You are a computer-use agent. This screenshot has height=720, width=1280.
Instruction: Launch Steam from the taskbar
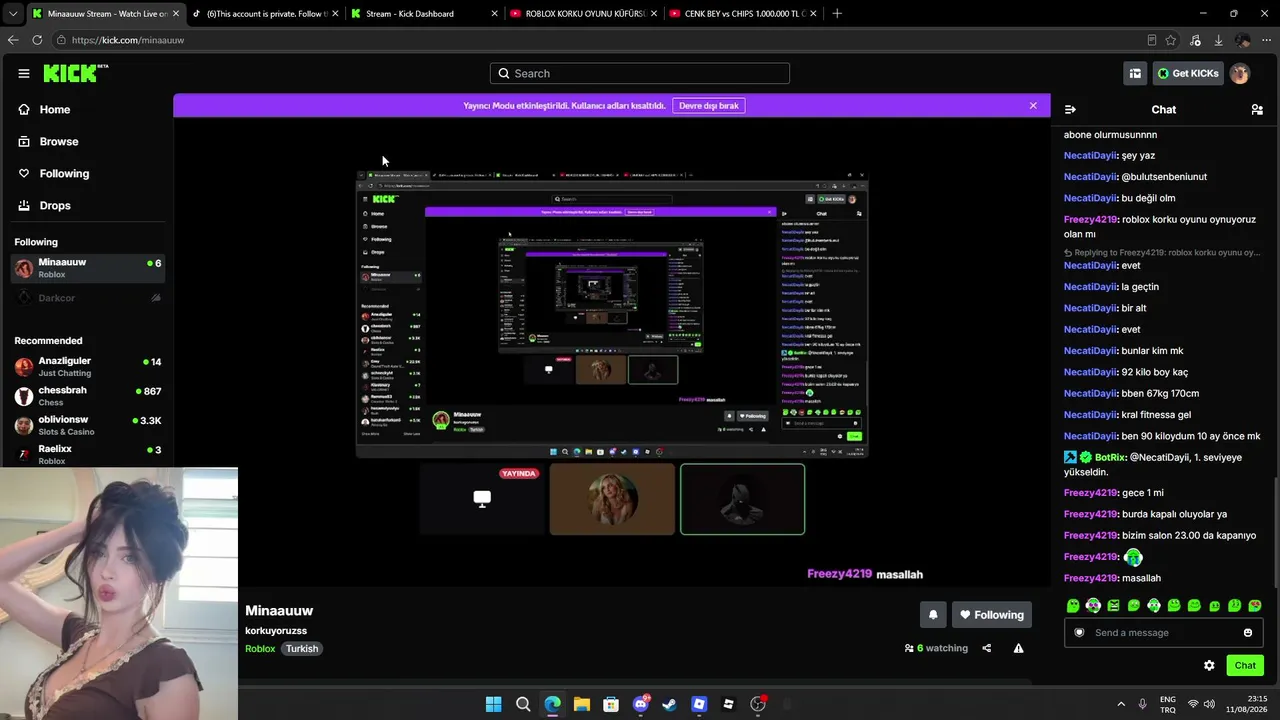pyautogui.click(x=670, y=704)
